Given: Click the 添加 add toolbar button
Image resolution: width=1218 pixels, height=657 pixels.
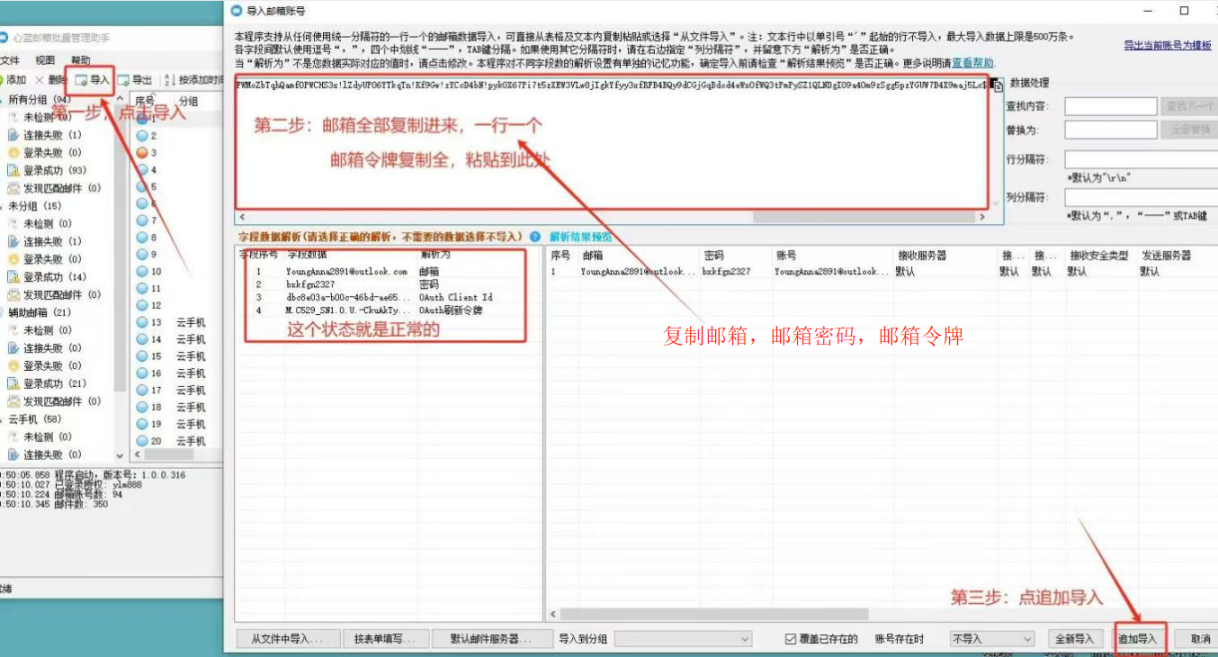Looking at the screenshot, I should point(14,80).
